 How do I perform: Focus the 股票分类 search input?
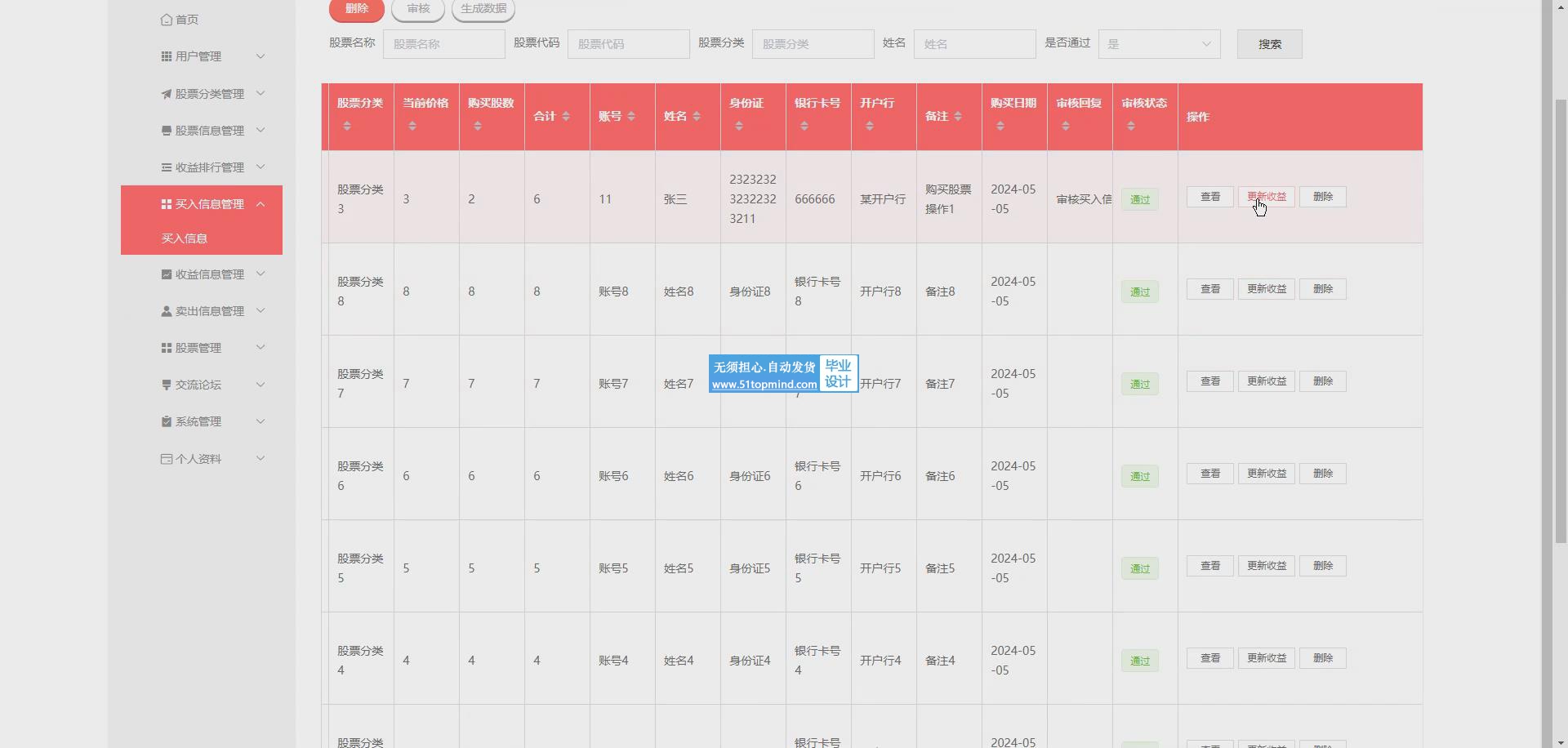click(x=813, y=44)
